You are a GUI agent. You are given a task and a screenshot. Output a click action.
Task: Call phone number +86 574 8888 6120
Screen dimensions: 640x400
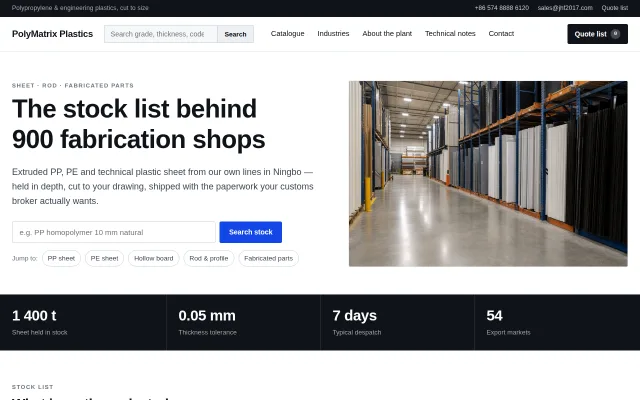[x=502, y=8]
